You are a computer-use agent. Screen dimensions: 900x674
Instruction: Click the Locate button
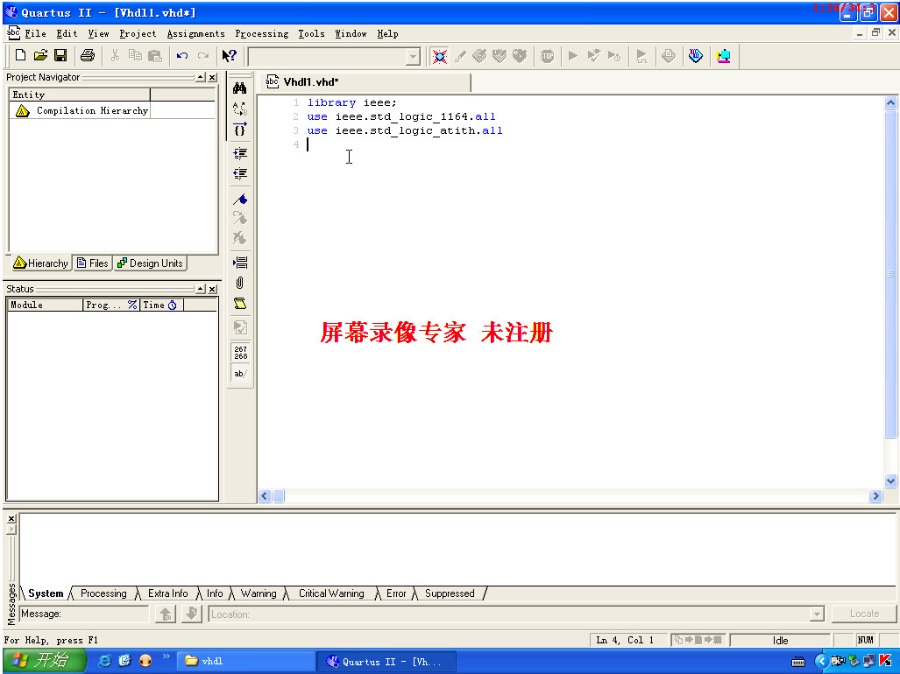point(864,614)
